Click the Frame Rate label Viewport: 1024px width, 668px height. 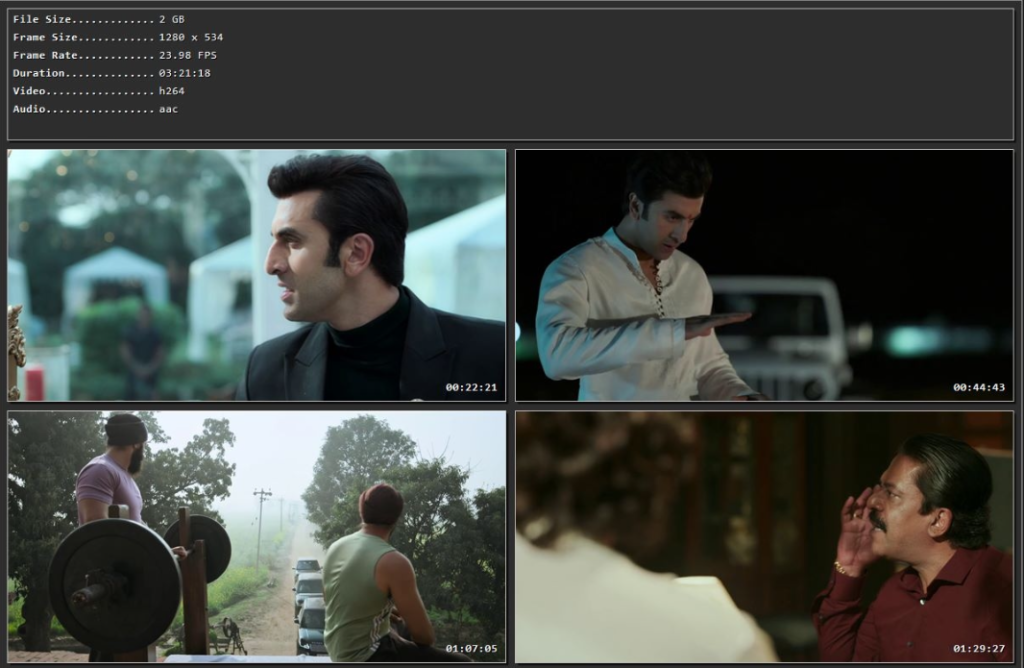click(45, 56)
